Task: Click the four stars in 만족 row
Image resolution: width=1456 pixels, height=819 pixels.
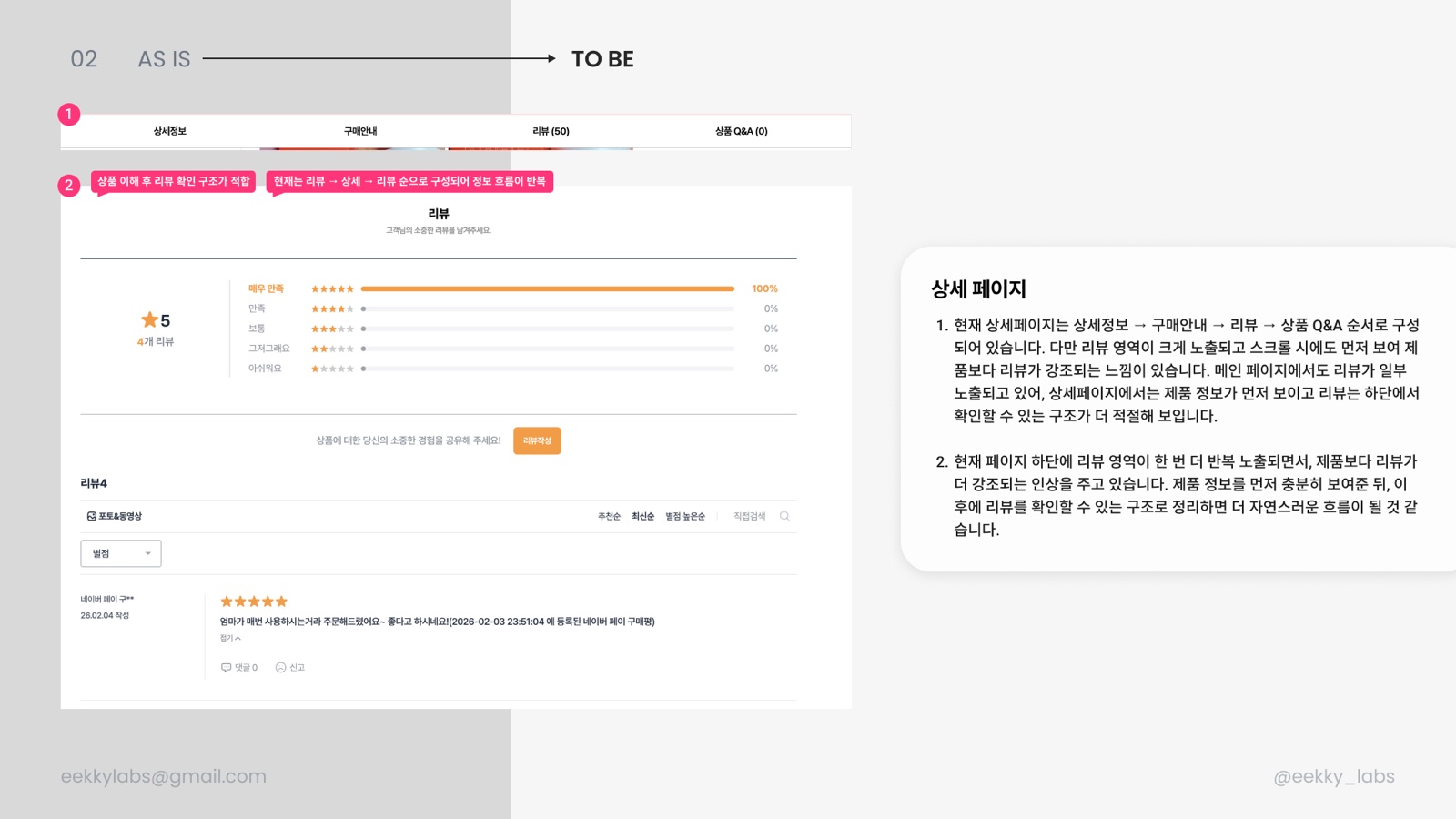Action: click(332, 308)
